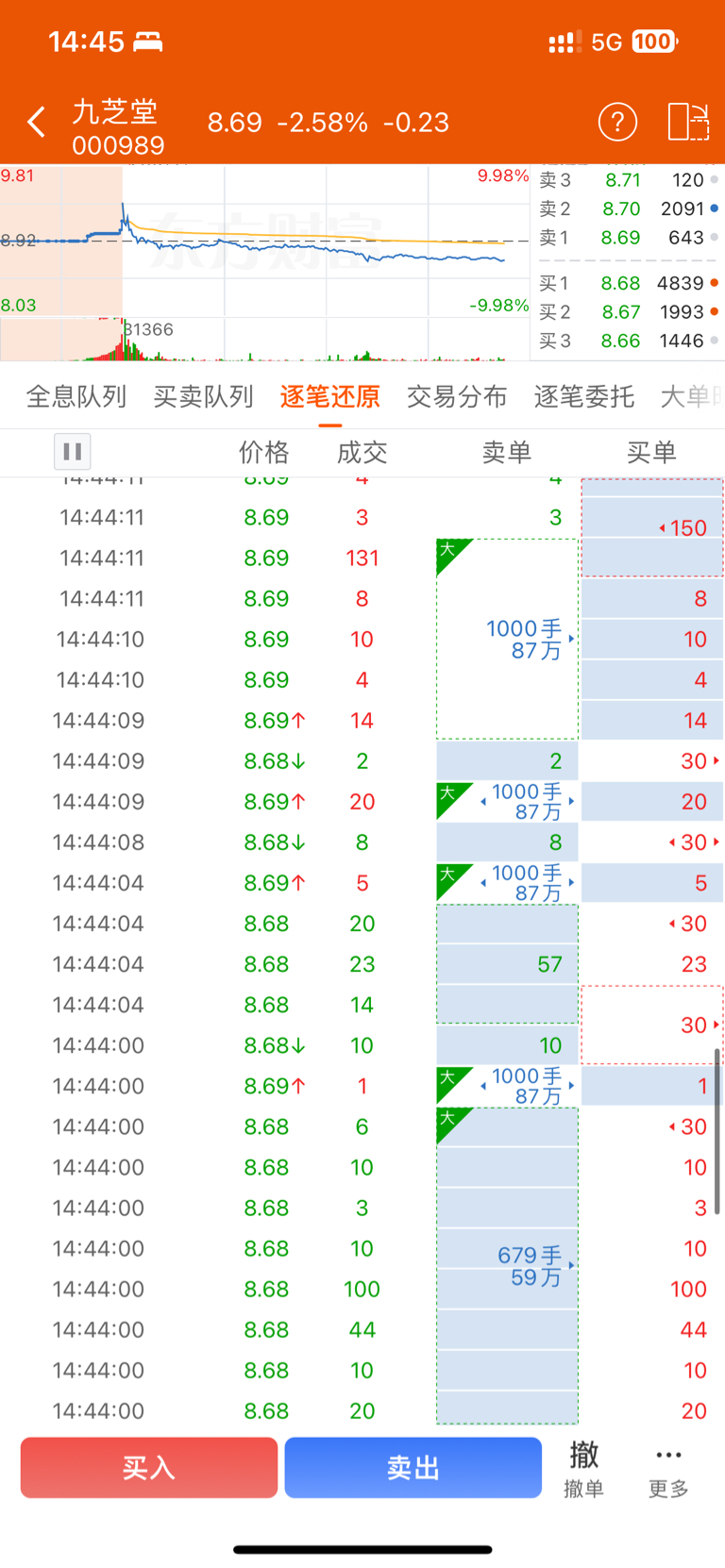Viewport: 725px width, 1568px height.
Task: Tap the 卖出 sell button
Action: coord(413,1467)
